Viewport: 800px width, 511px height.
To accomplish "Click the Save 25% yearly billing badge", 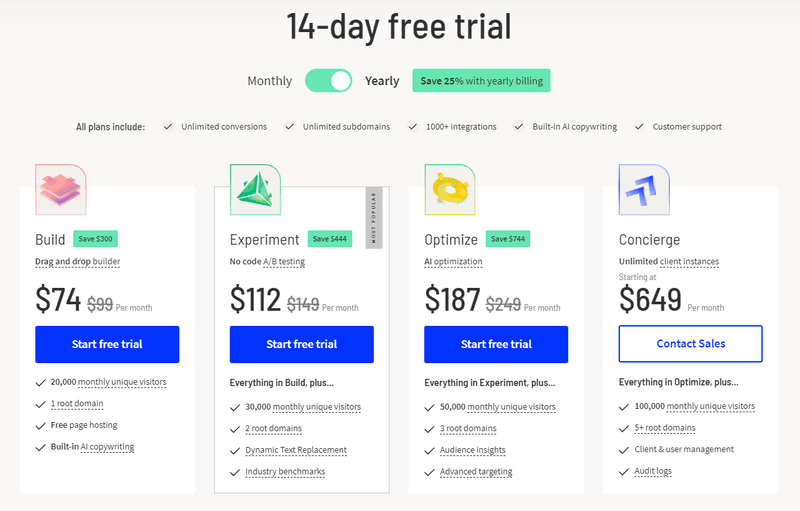I will pyautogui.click(x=481, y=81).
